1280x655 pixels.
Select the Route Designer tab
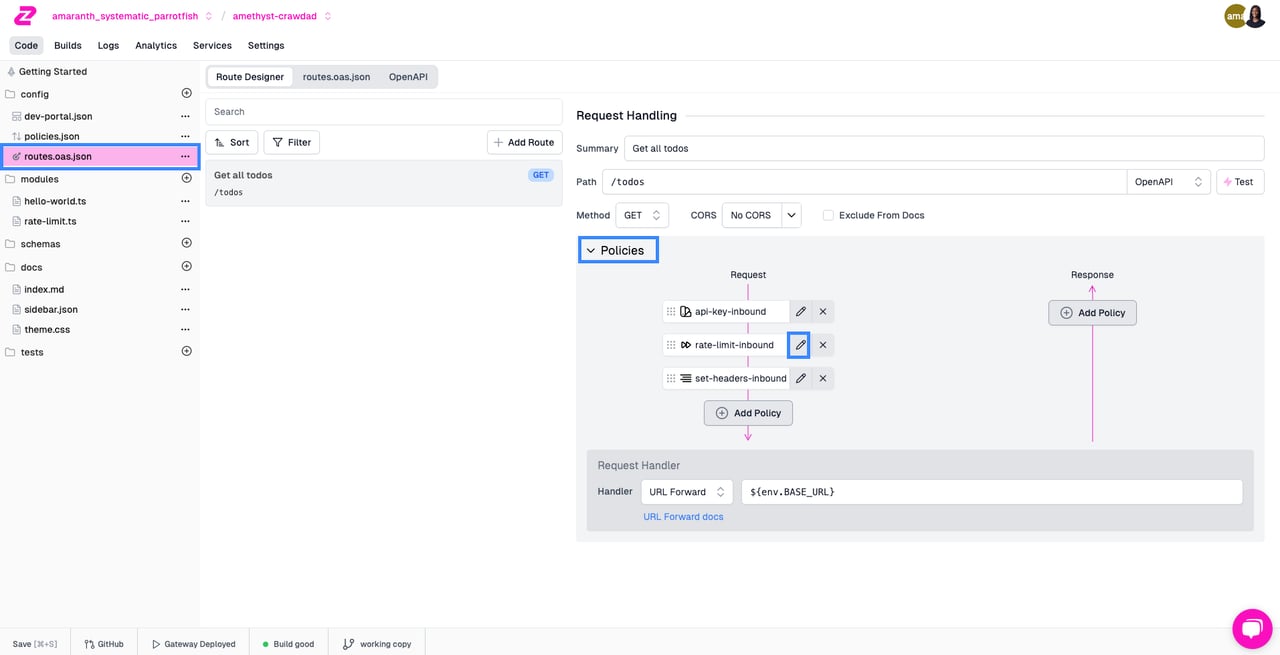pyautogui.click(x=250, y=76)
